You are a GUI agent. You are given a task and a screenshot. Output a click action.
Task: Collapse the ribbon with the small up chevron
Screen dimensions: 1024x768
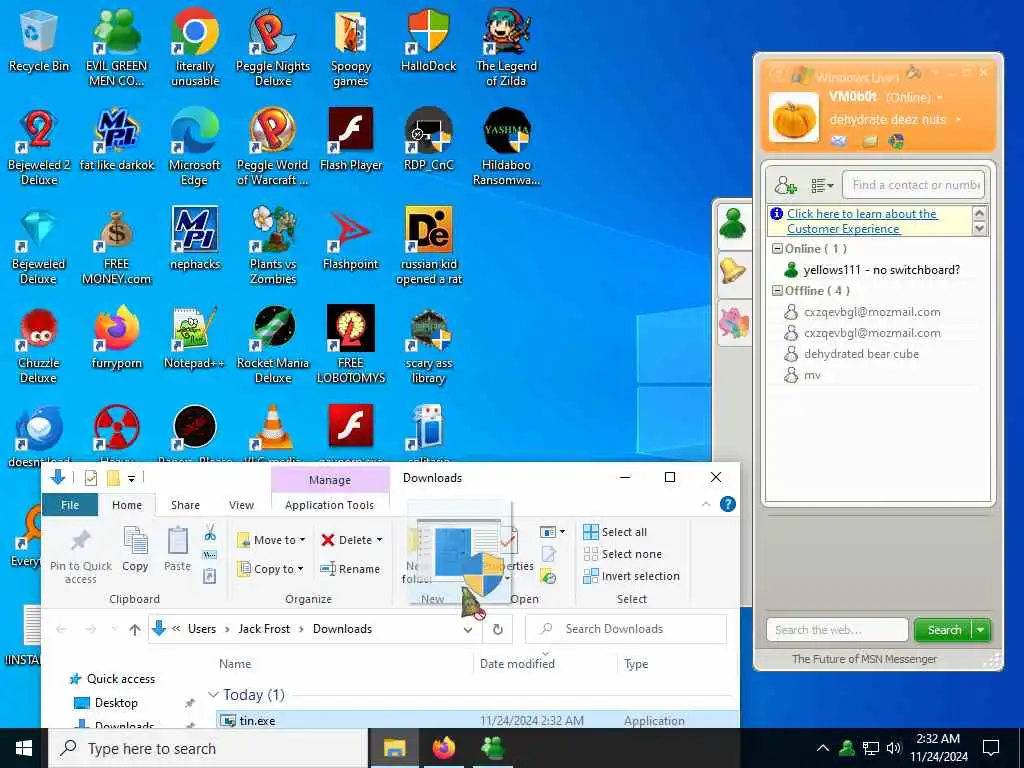tap(706, 504)
